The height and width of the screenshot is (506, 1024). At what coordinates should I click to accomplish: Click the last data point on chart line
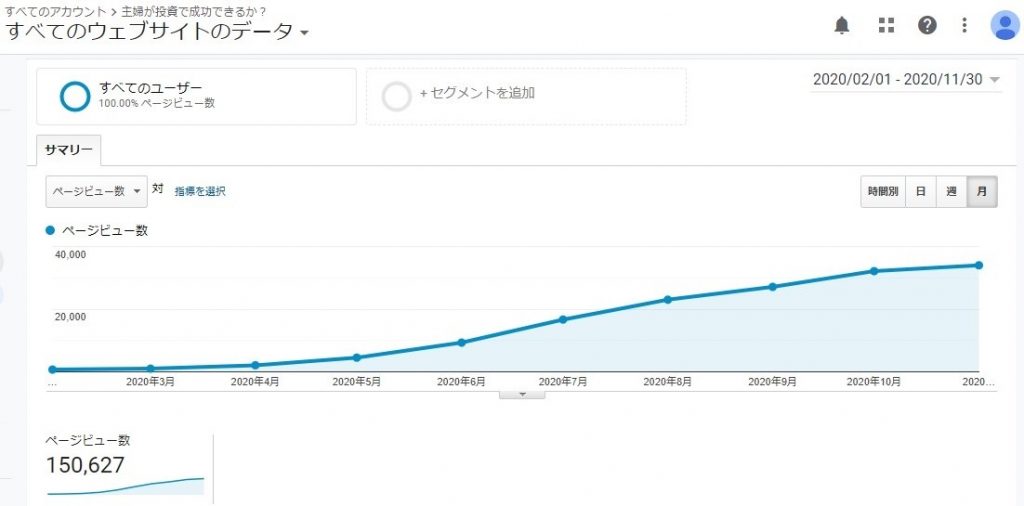(979, 265)
